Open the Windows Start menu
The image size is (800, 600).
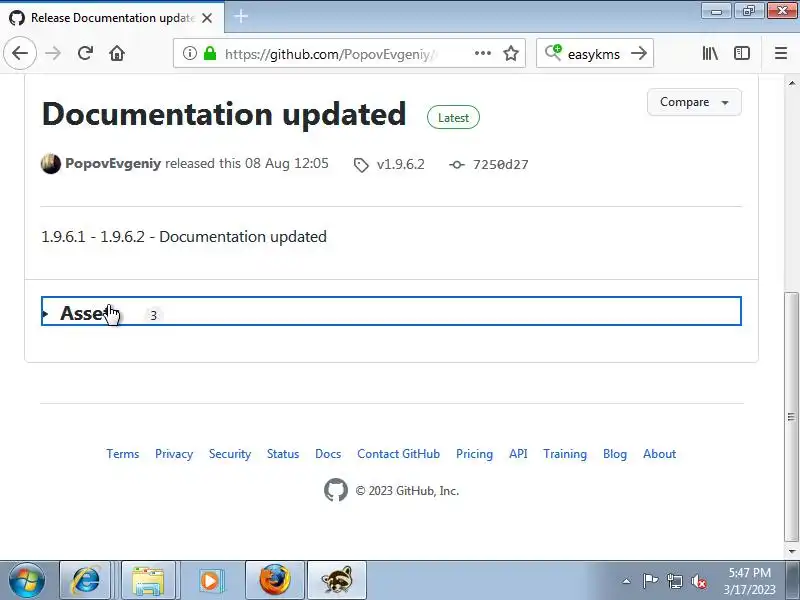coord(27,580)
